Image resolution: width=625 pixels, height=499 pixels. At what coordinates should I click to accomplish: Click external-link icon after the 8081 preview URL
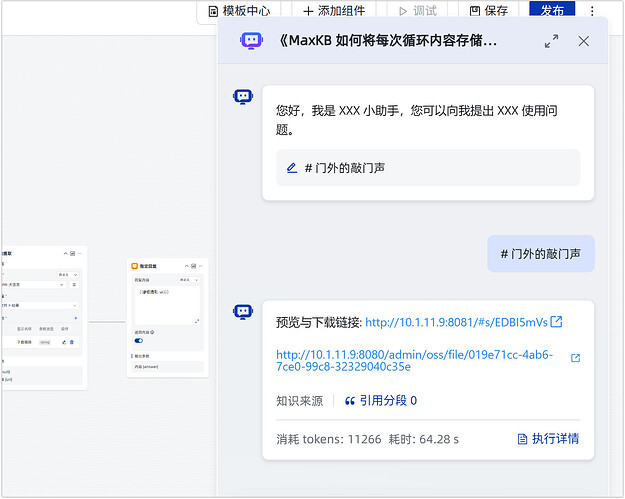click(x=556, y=321)
